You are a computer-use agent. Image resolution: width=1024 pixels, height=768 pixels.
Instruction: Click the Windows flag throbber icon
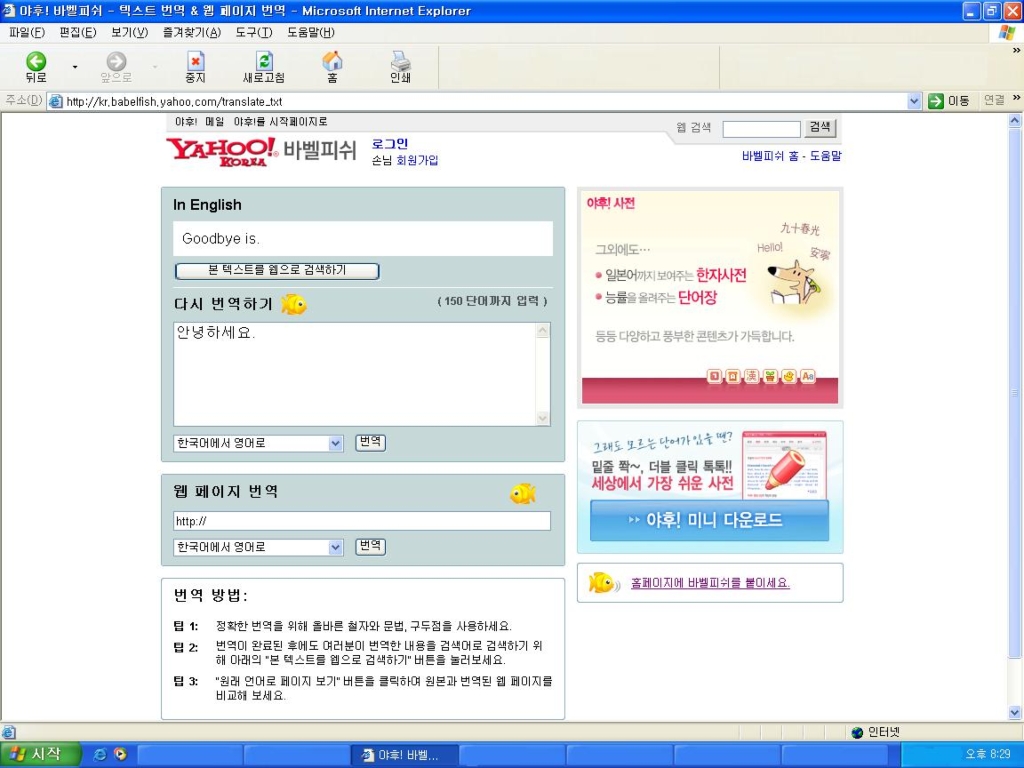click(1007, 33)
